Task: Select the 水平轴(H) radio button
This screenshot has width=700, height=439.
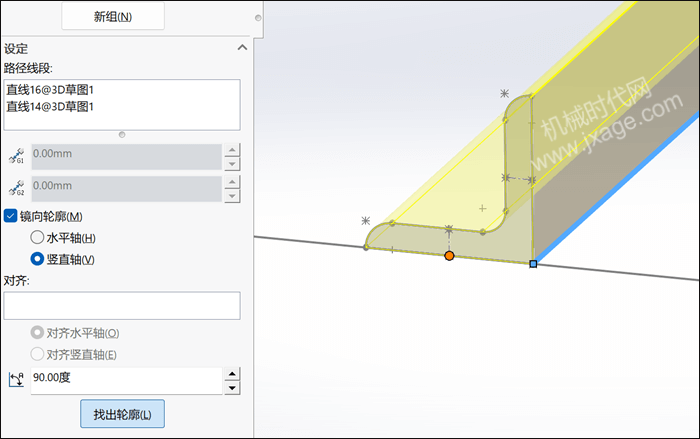Action: coord(37,237)
